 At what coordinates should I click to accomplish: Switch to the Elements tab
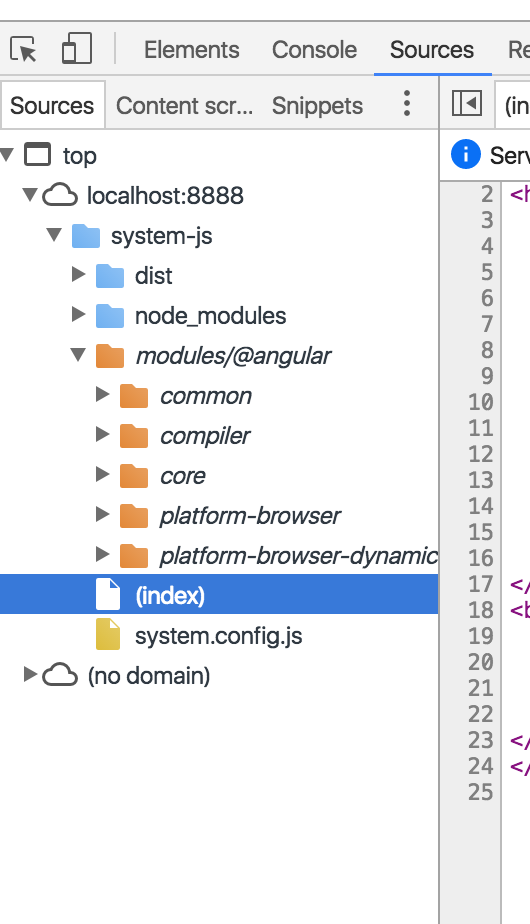(x=192, y=50)
